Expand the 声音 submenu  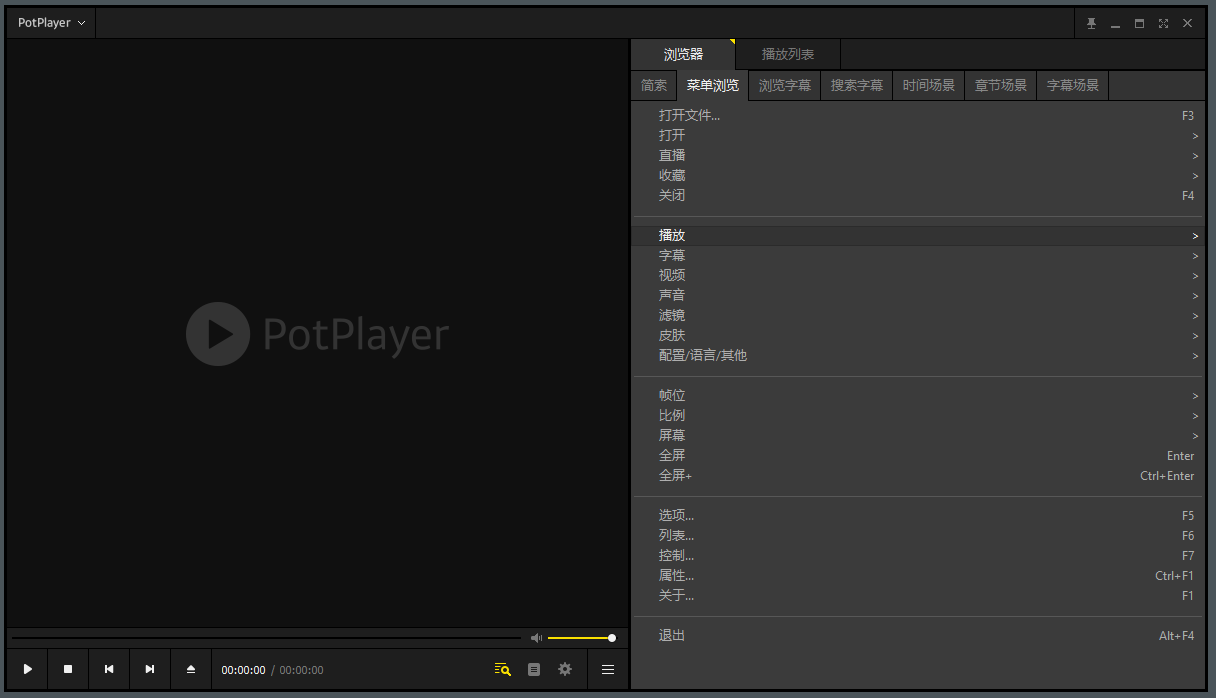click(917, 296)
